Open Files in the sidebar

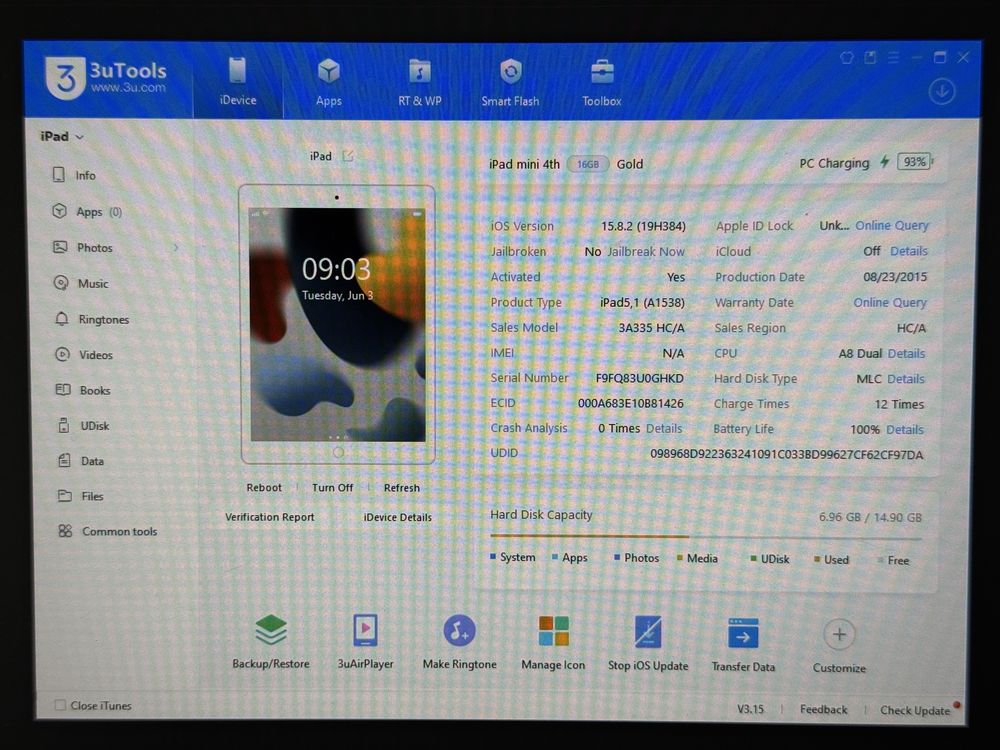pyautogui.click(x=80, y=496)
